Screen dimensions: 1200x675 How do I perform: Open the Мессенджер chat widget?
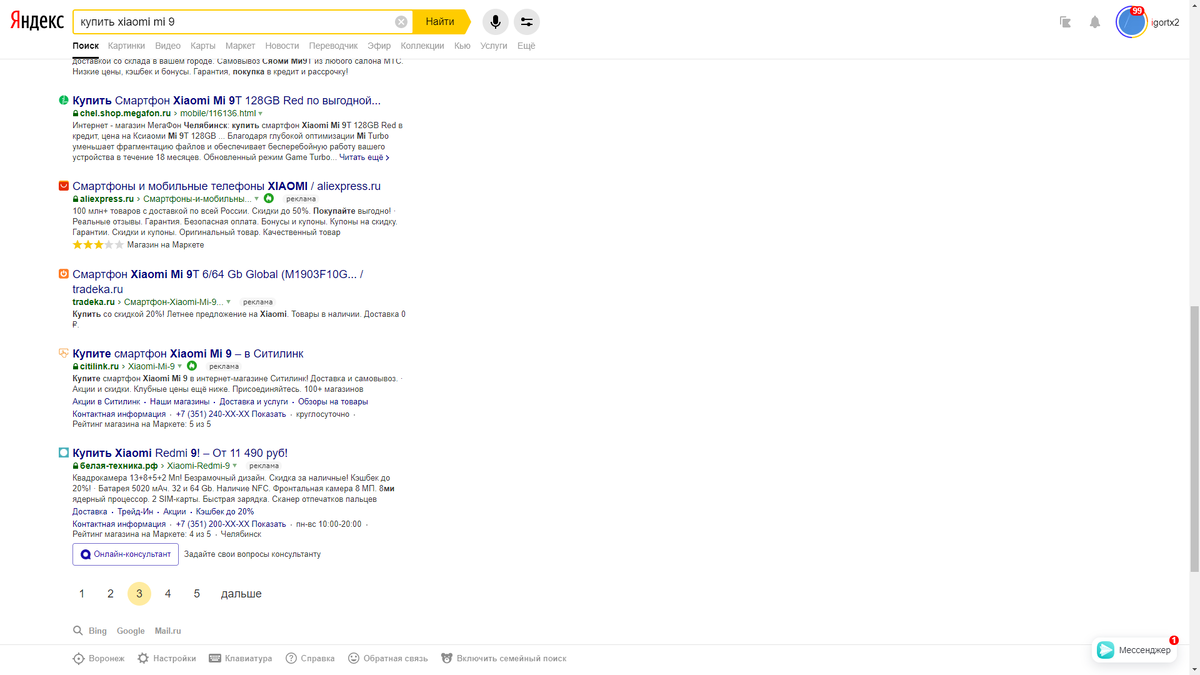pyautogui.click(x=1134, y=650)
